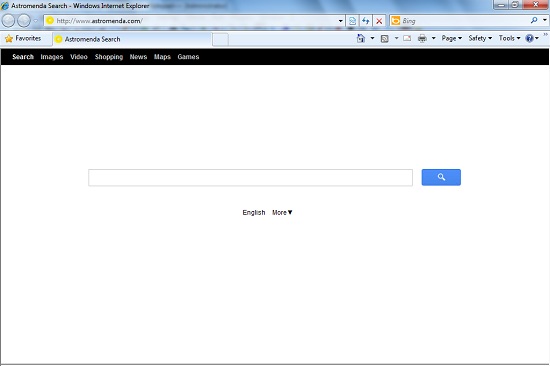Open the Favorites star button

[x=23, y=38]
